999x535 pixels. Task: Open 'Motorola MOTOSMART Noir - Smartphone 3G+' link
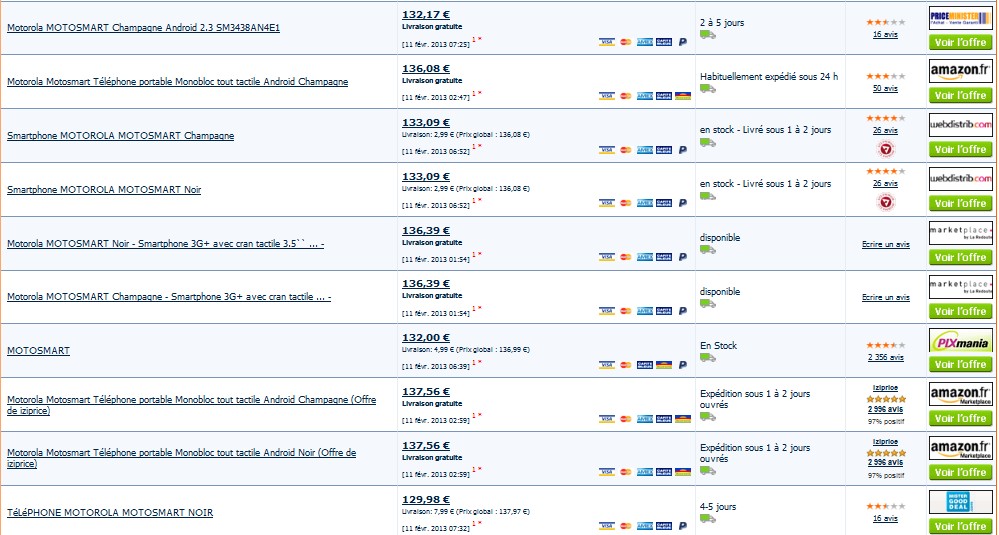click(x=166, y=244)
